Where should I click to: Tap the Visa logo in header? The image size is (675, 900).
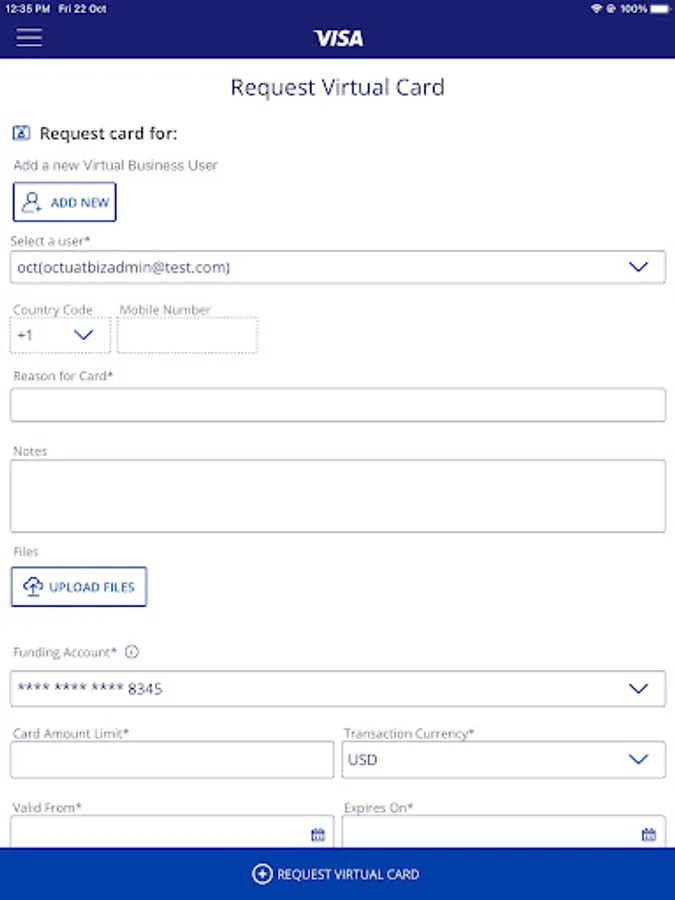click(x=338, y=38)
